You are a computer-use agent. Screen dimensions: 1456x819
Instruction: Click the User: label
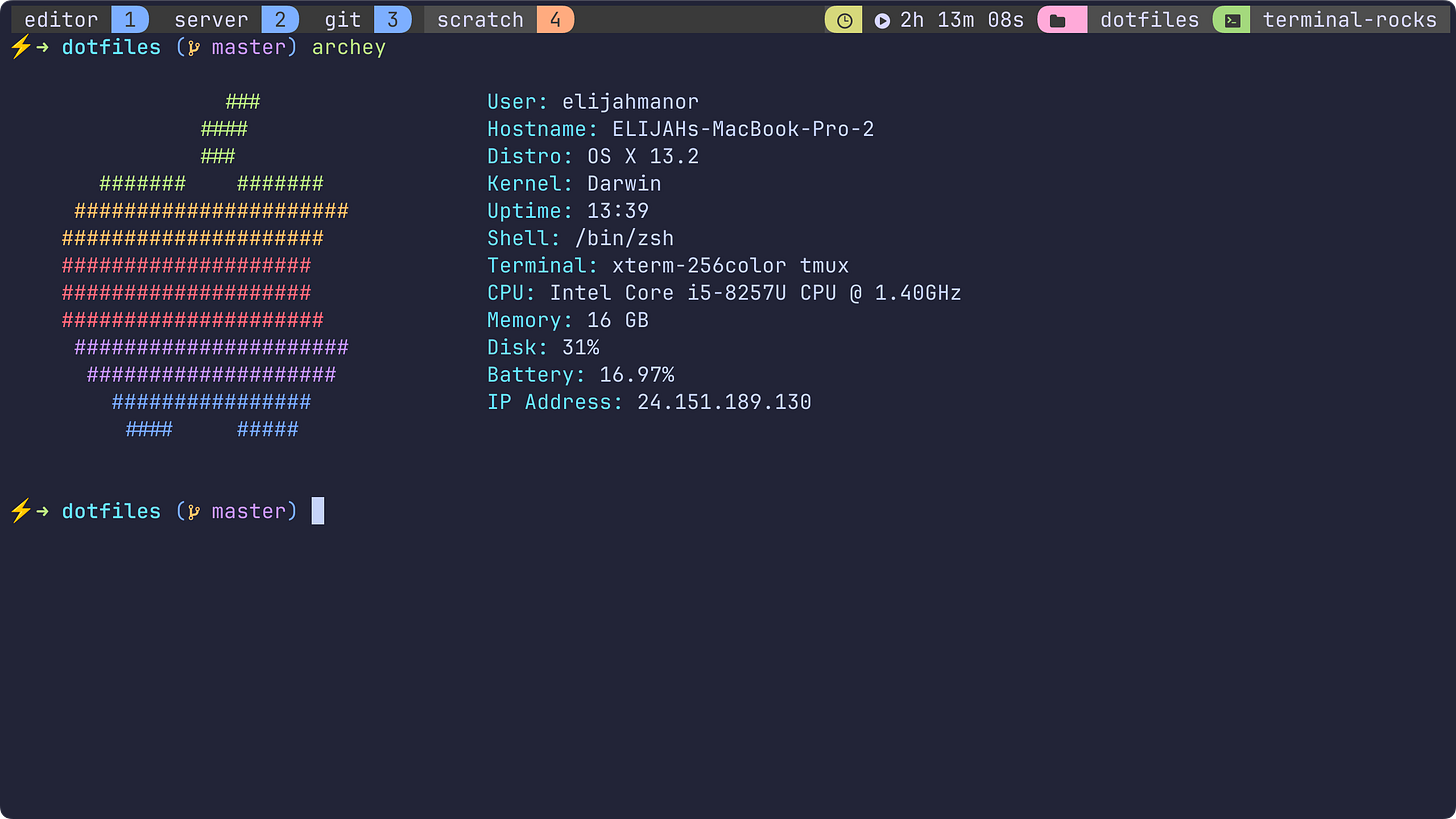point(518,102)
